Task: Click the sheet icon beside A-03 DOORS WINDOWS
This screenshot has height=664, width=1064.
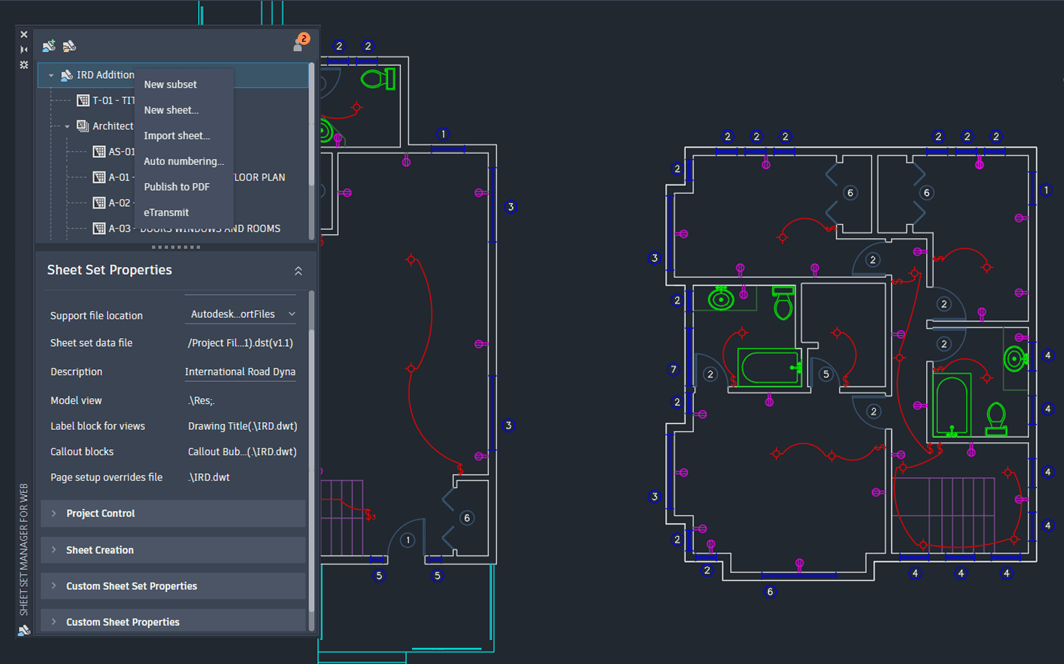Action: [98, 228]
